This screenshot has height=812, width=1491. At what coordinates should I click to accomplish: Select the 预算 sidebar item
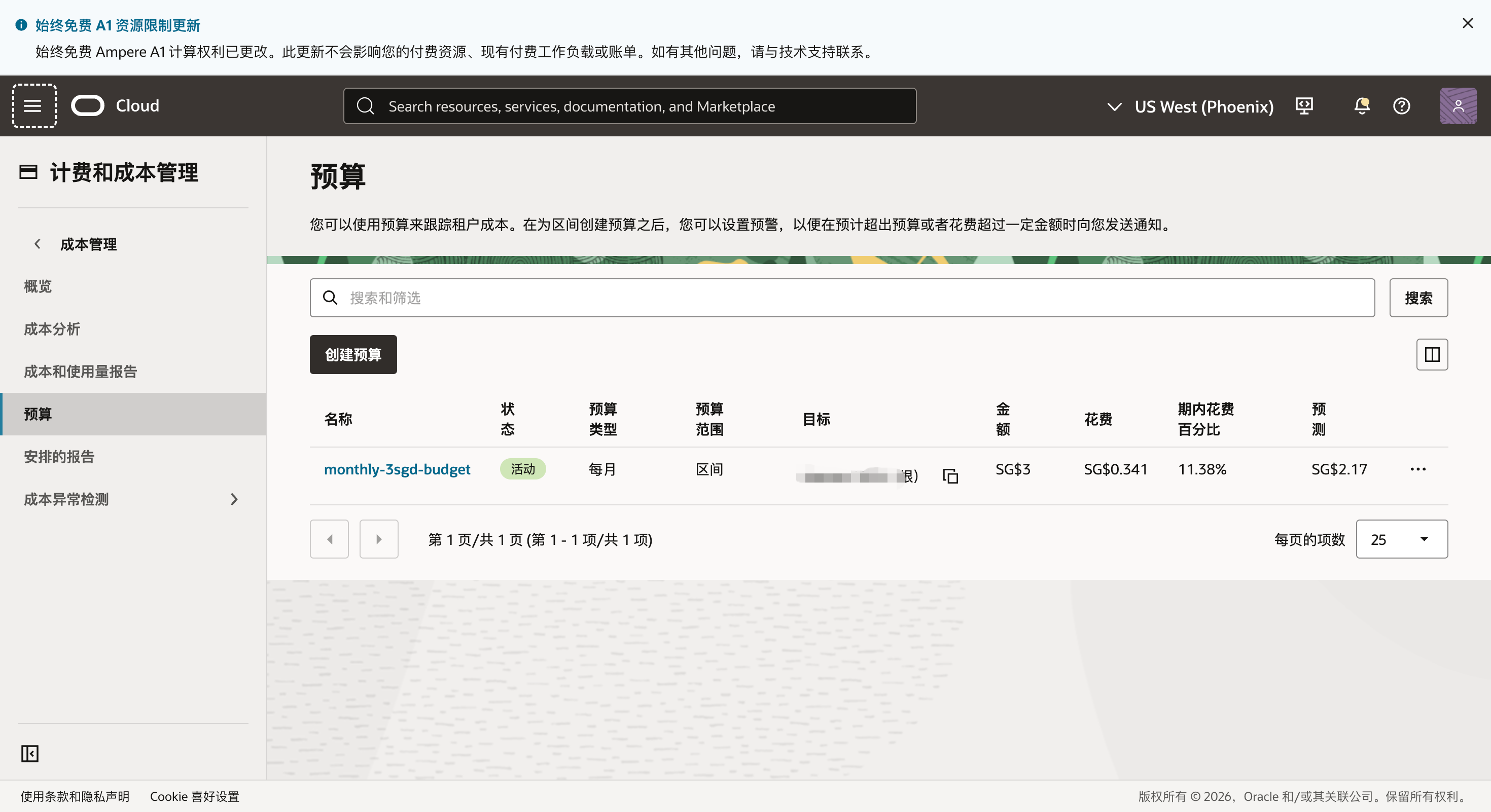tap(133, 414)
